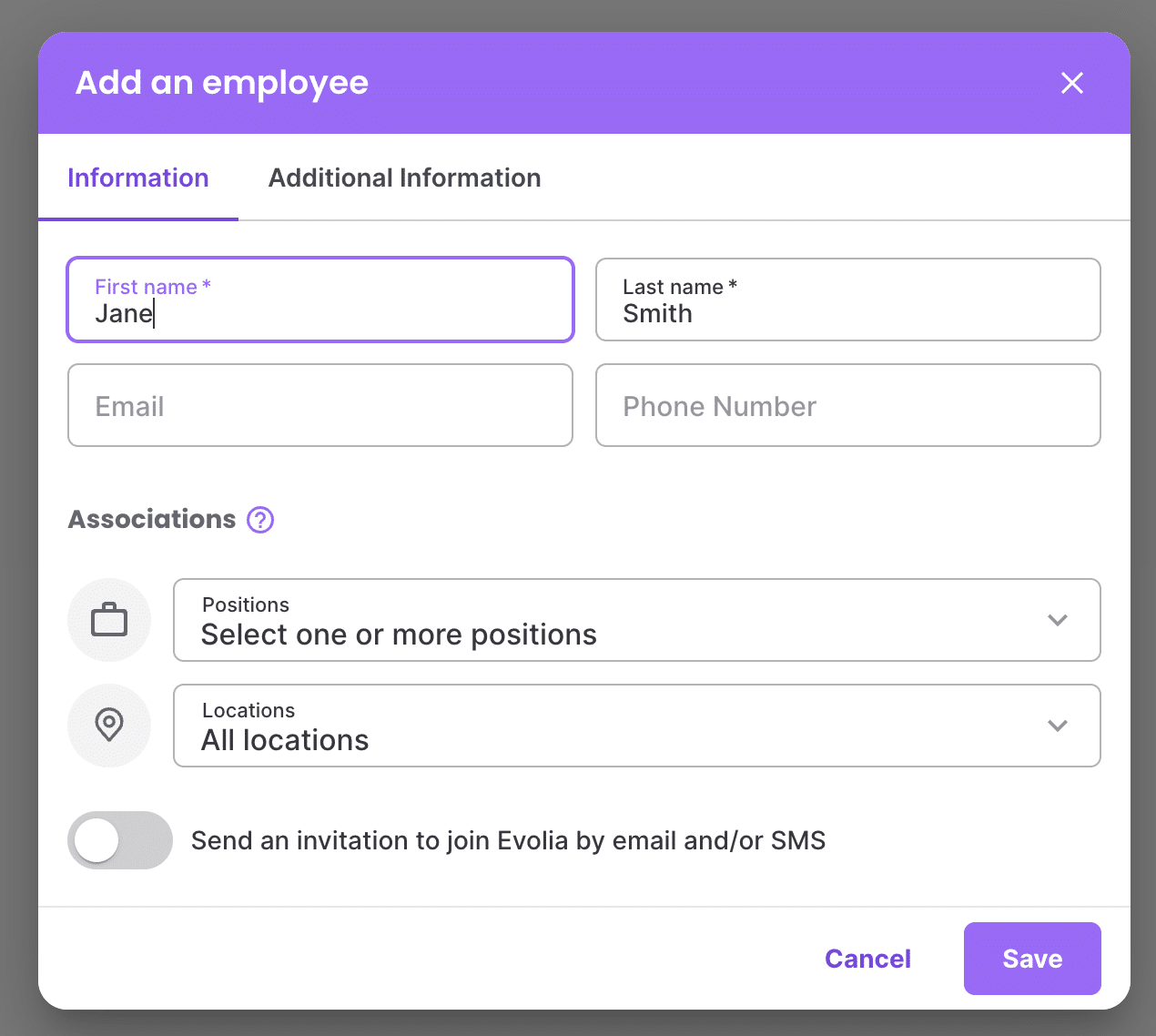Click the Save button
The image size is (1156, 1036).
pyautogui.click(x=1031, y=958)
